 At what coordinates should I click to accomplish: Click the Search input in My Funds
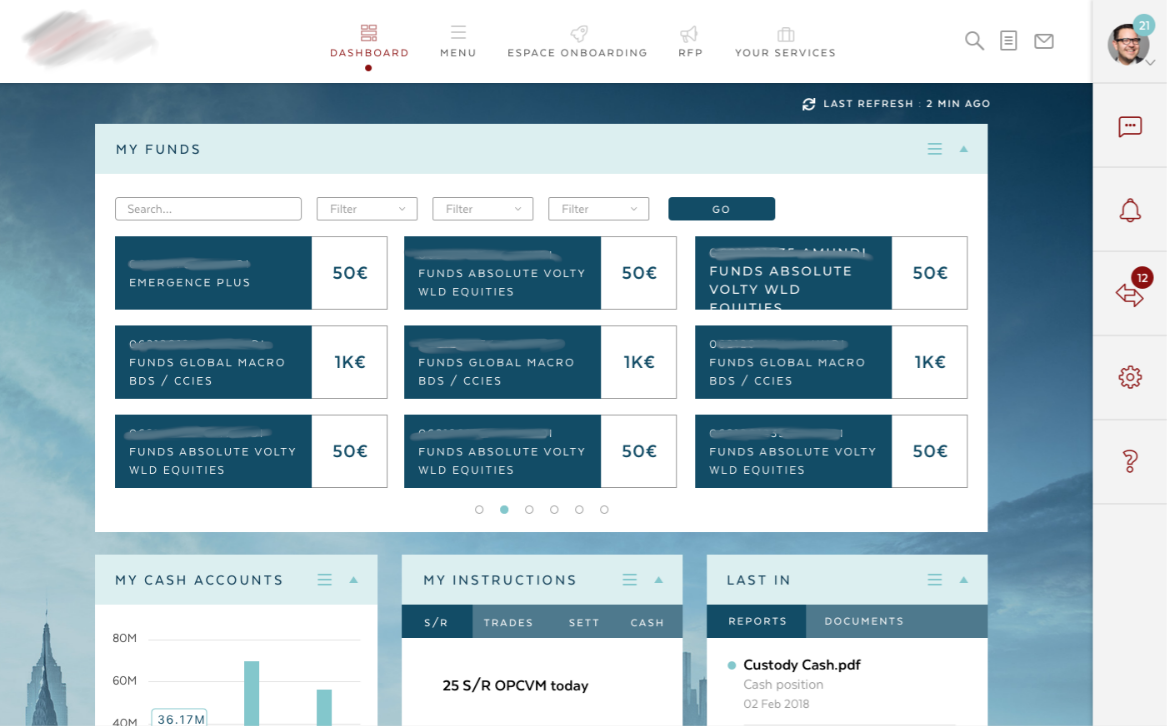(207, 208)
